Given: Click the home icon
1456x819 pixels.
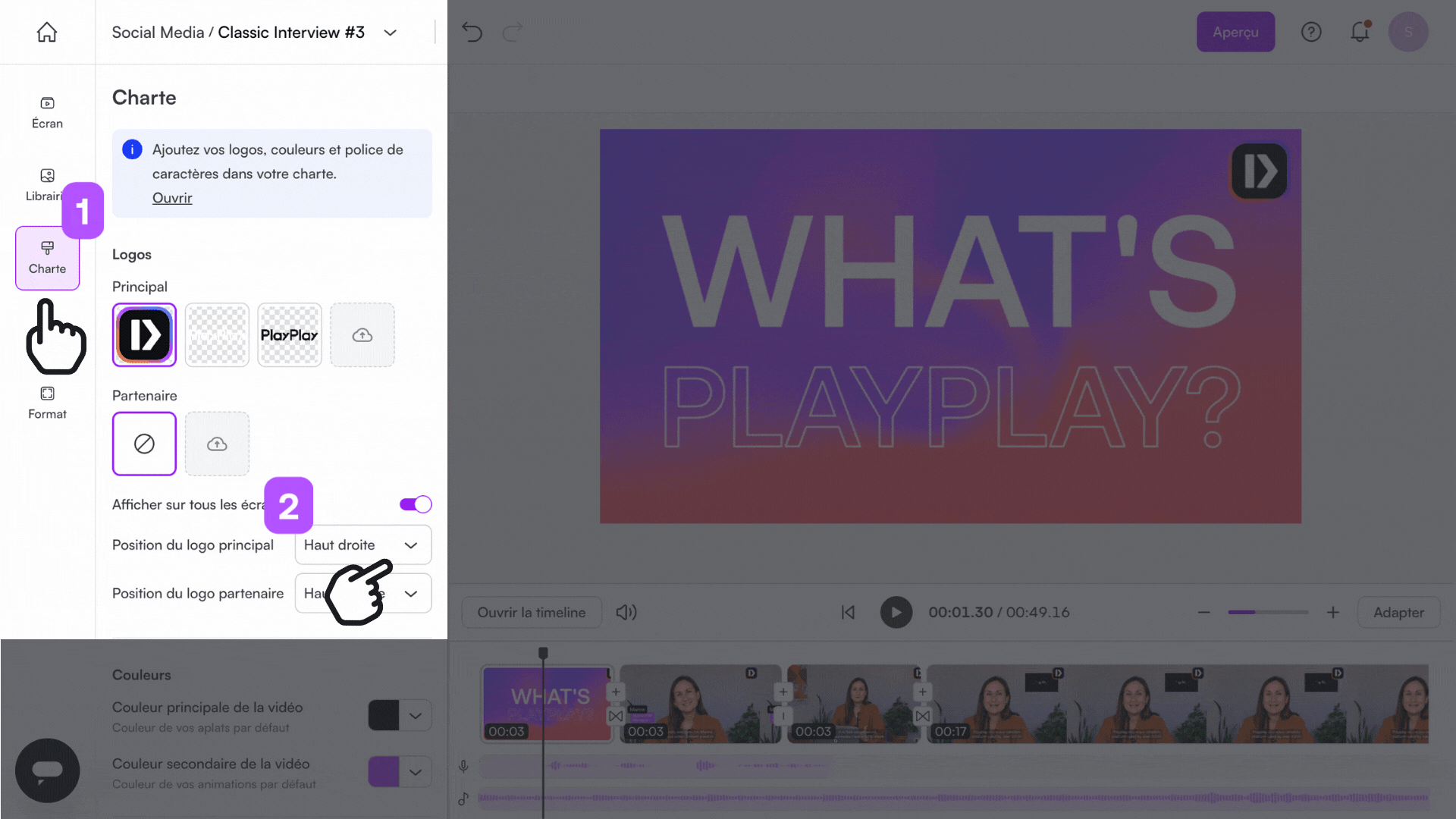Looking at the screenshot, I should click(x=47, y=32).
